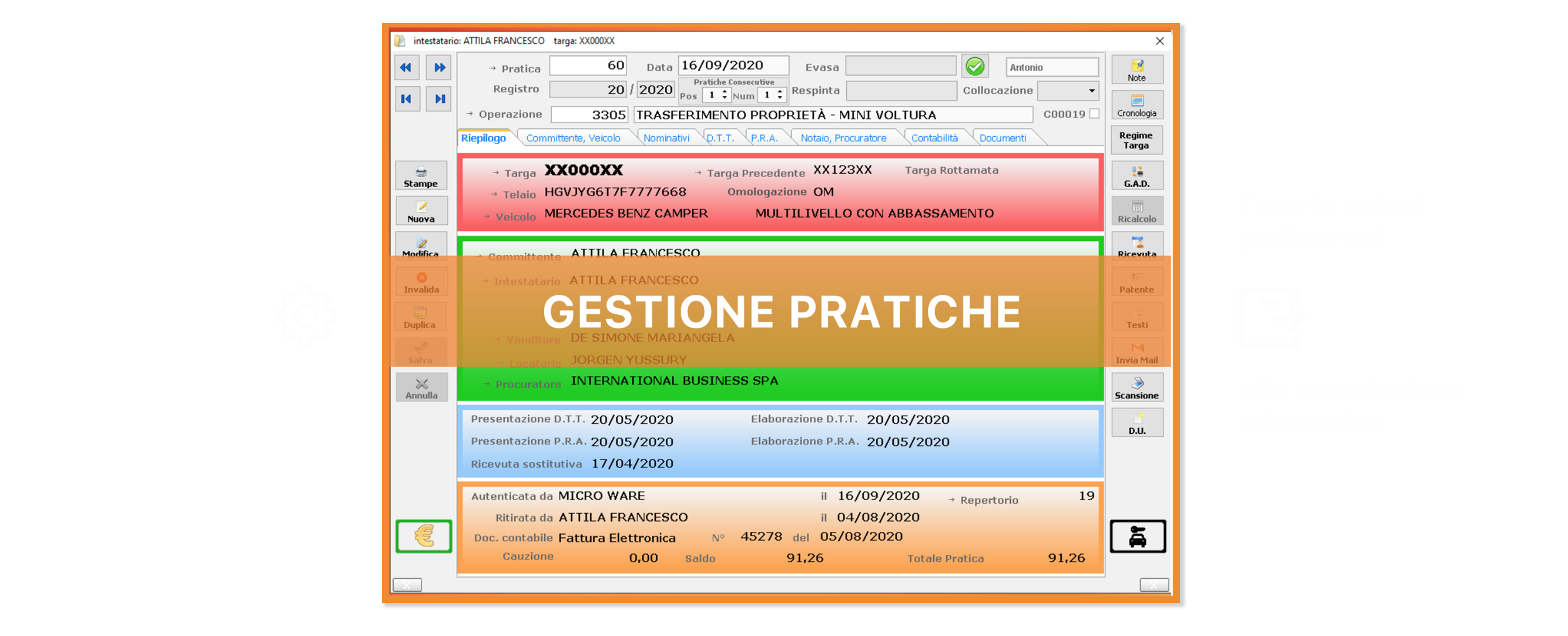Go to next record with double-right arrow
1568x636 pixels.
[x=439, y=68]
